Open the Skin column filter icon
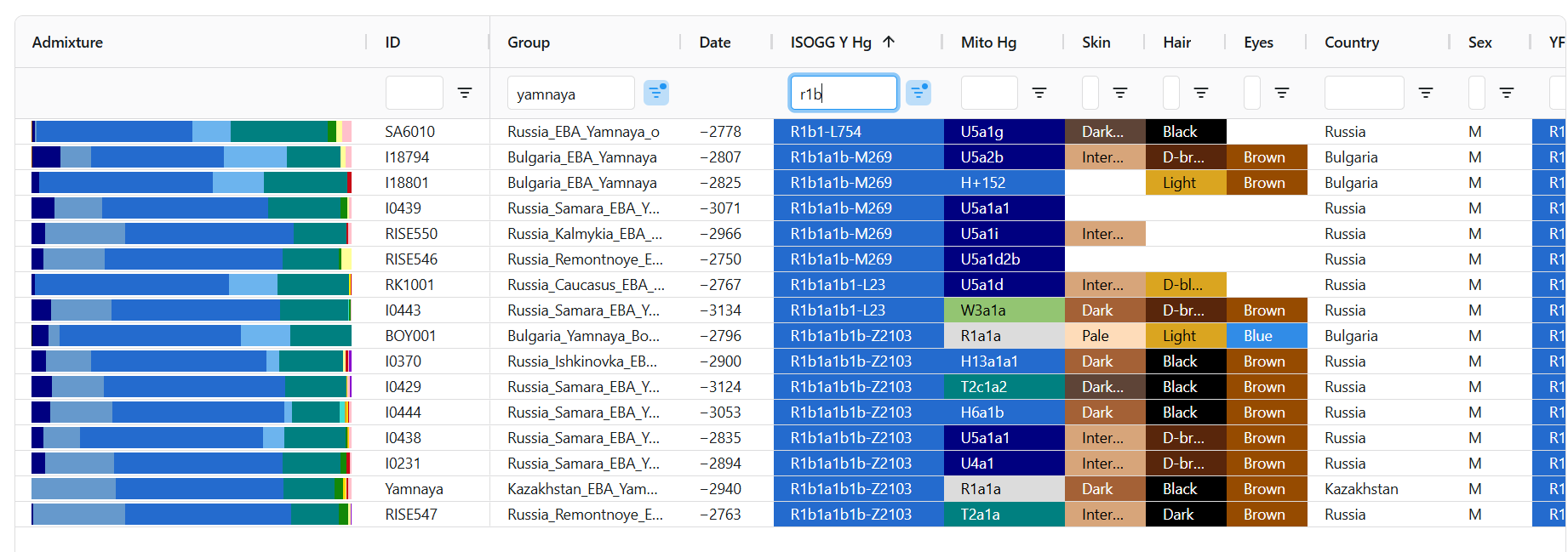This screenshot has width=1568, height=552. [1120, 93]
